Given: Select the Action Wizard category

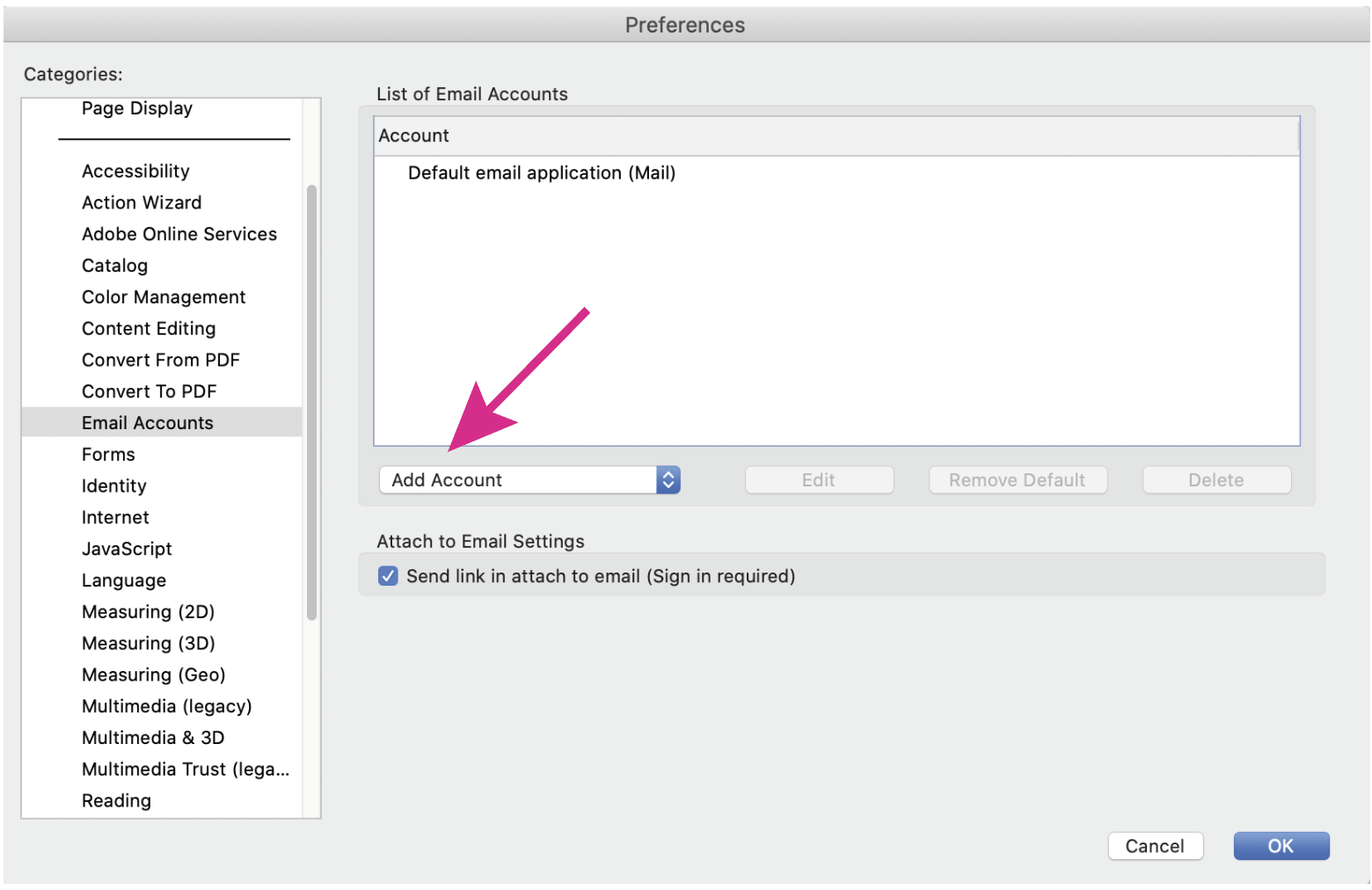Looking at the screenshot, I should 142,202.
